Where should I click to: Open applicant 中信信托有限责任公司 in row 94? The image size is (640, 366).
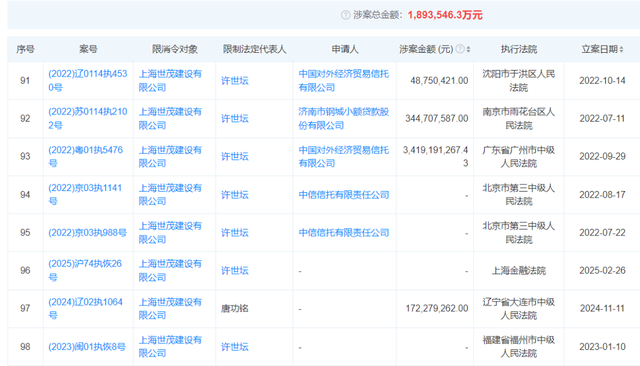coord(344,195)
